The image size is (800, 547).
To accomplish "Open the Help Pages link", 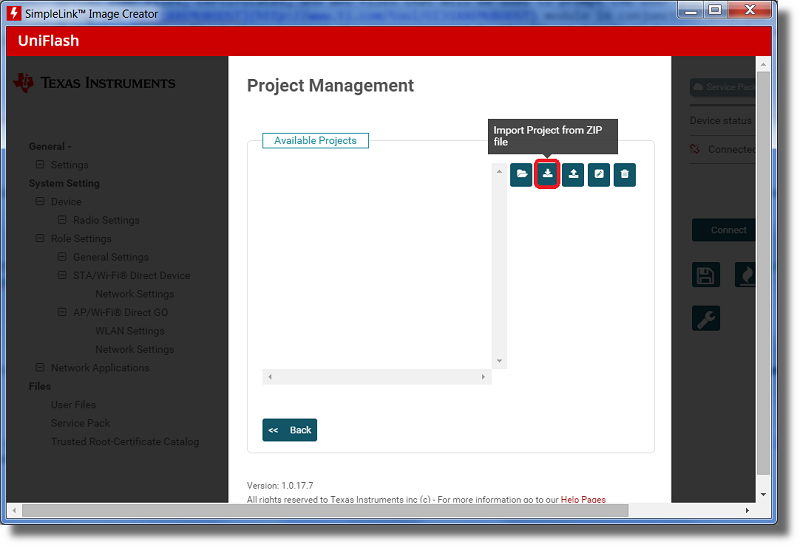I will [583, 499].
